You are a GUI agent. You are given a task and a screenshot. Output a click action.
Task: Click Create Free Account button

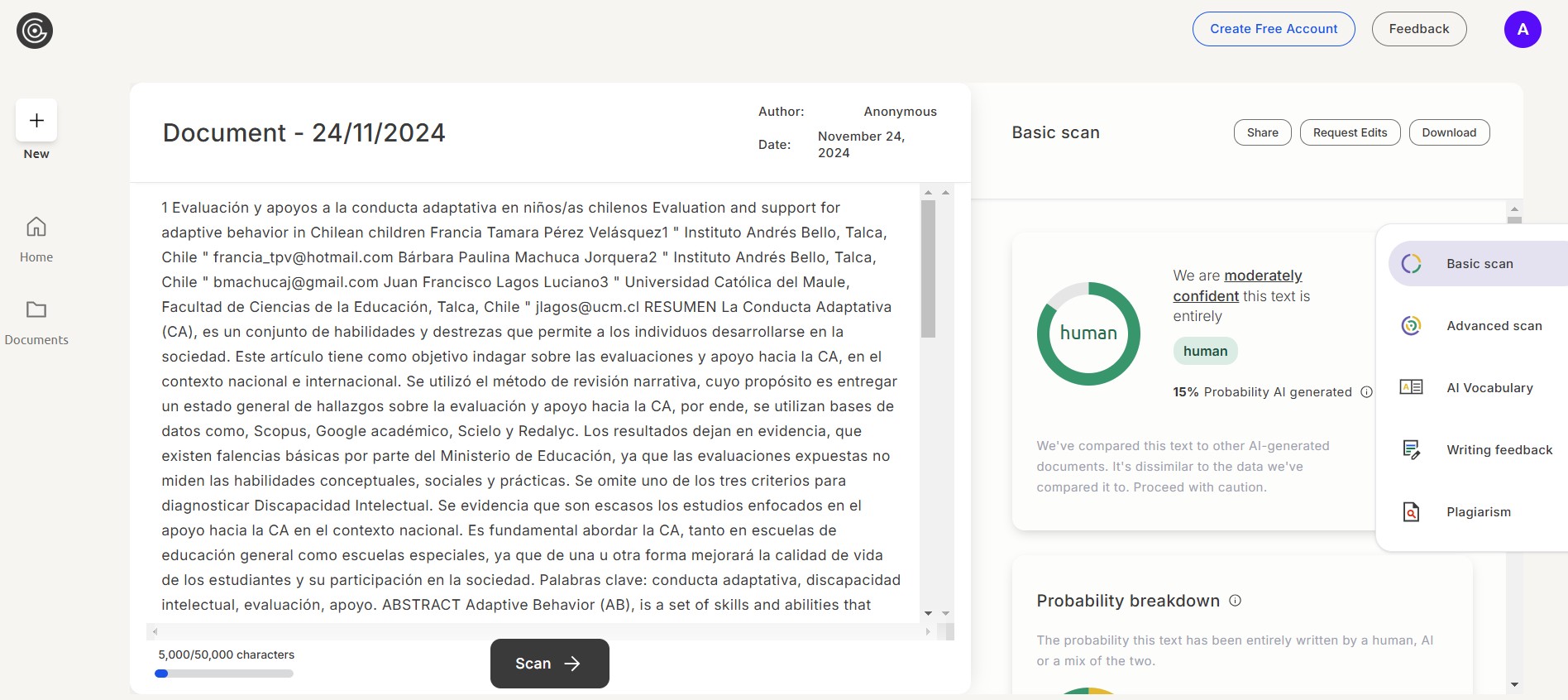1274,29
